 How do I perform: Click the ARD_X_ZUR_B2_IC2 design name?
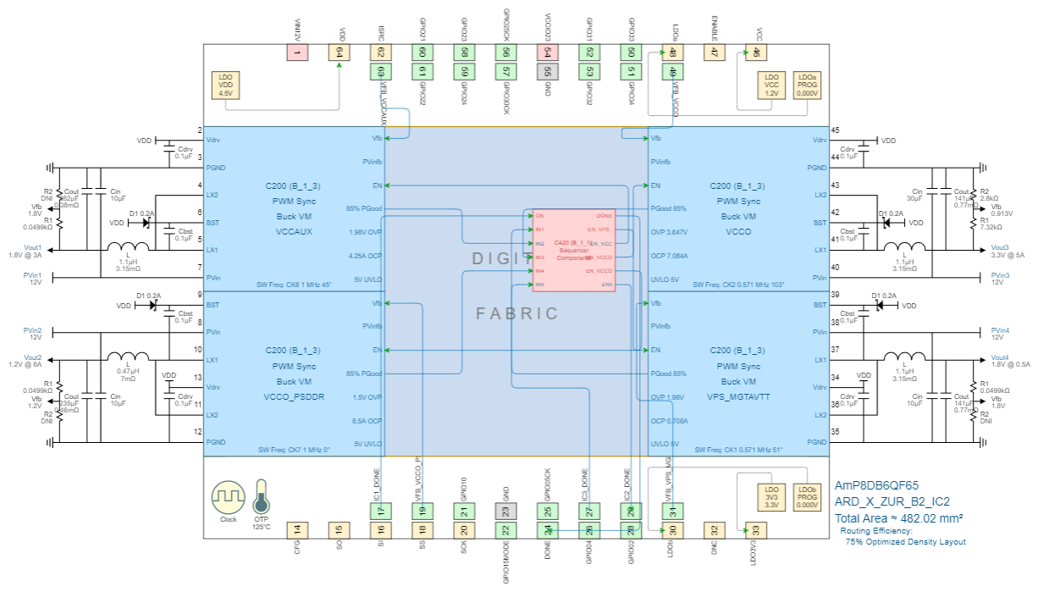click(891, 501)
